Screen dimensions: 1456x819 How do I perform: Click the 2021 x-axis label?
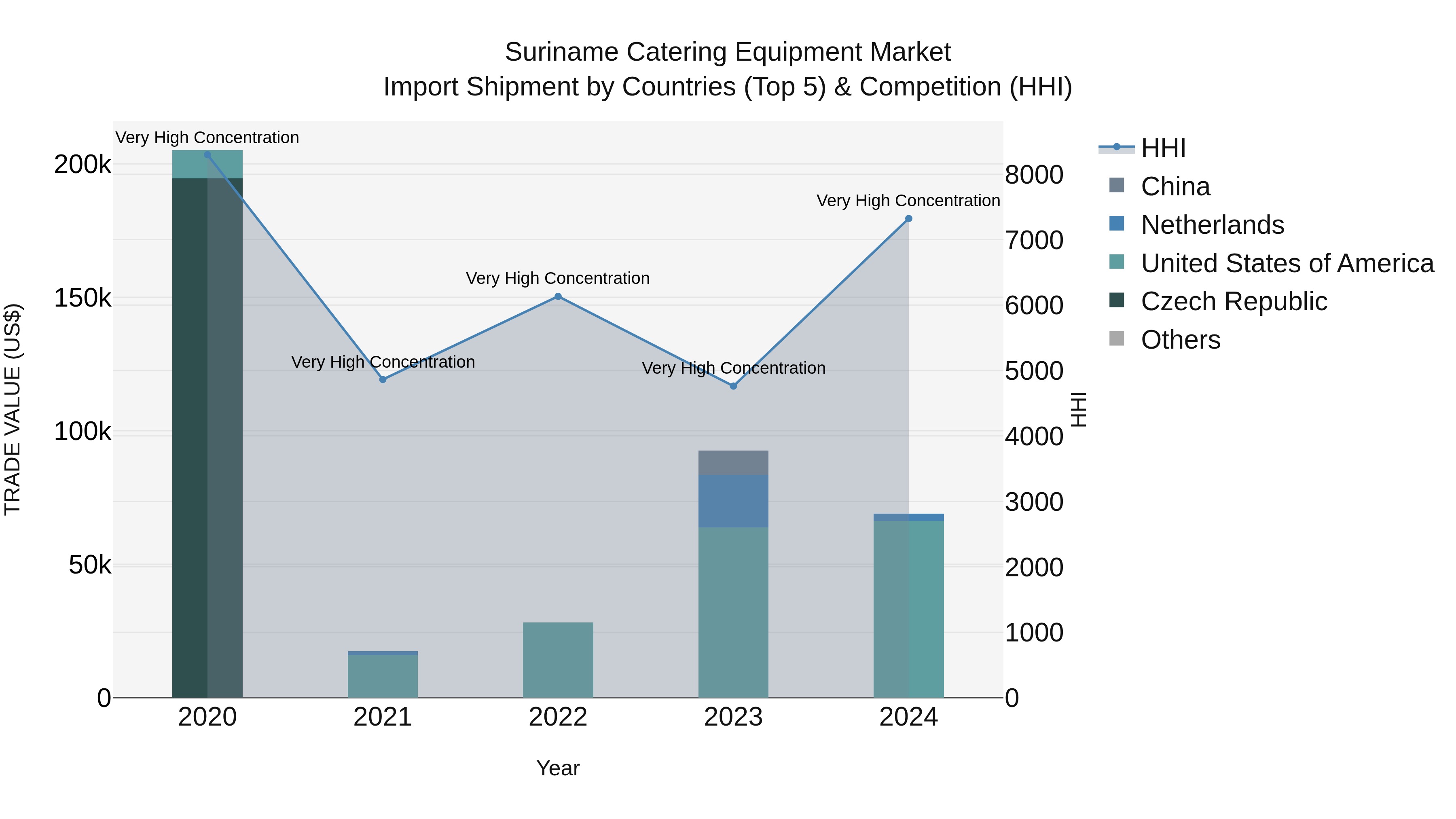click(x=383, y=717)
